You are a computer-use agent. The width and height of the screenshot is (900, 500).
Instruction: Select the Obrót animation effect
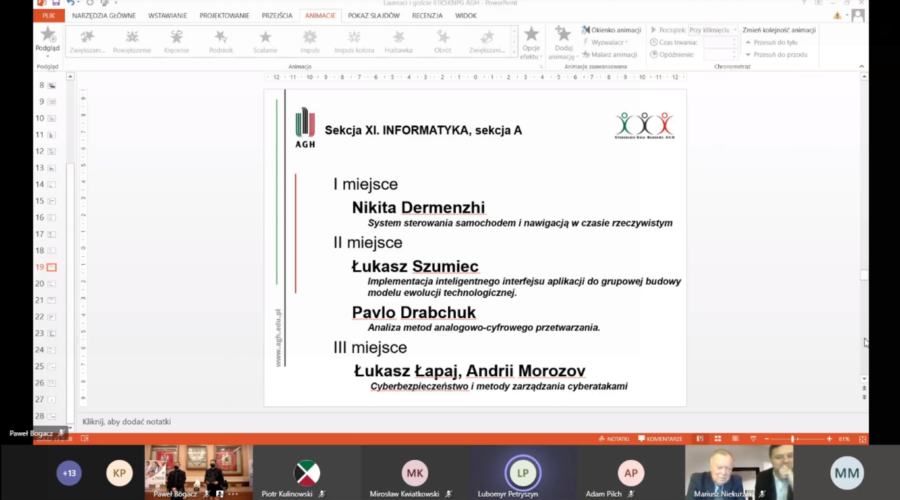click(443, 41)
